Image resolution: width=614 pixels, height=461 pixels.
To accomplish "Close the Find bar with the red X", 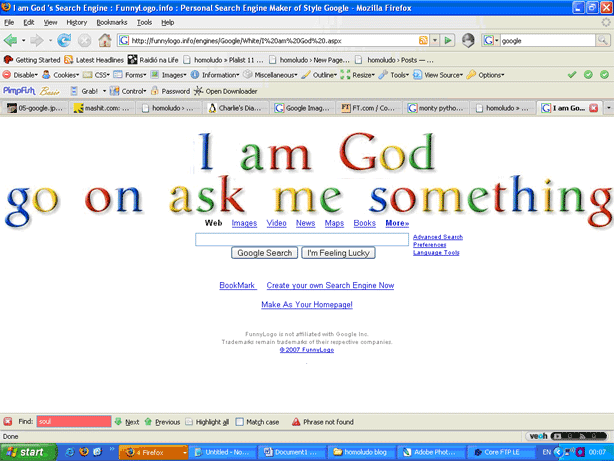I will pos(8,422).
